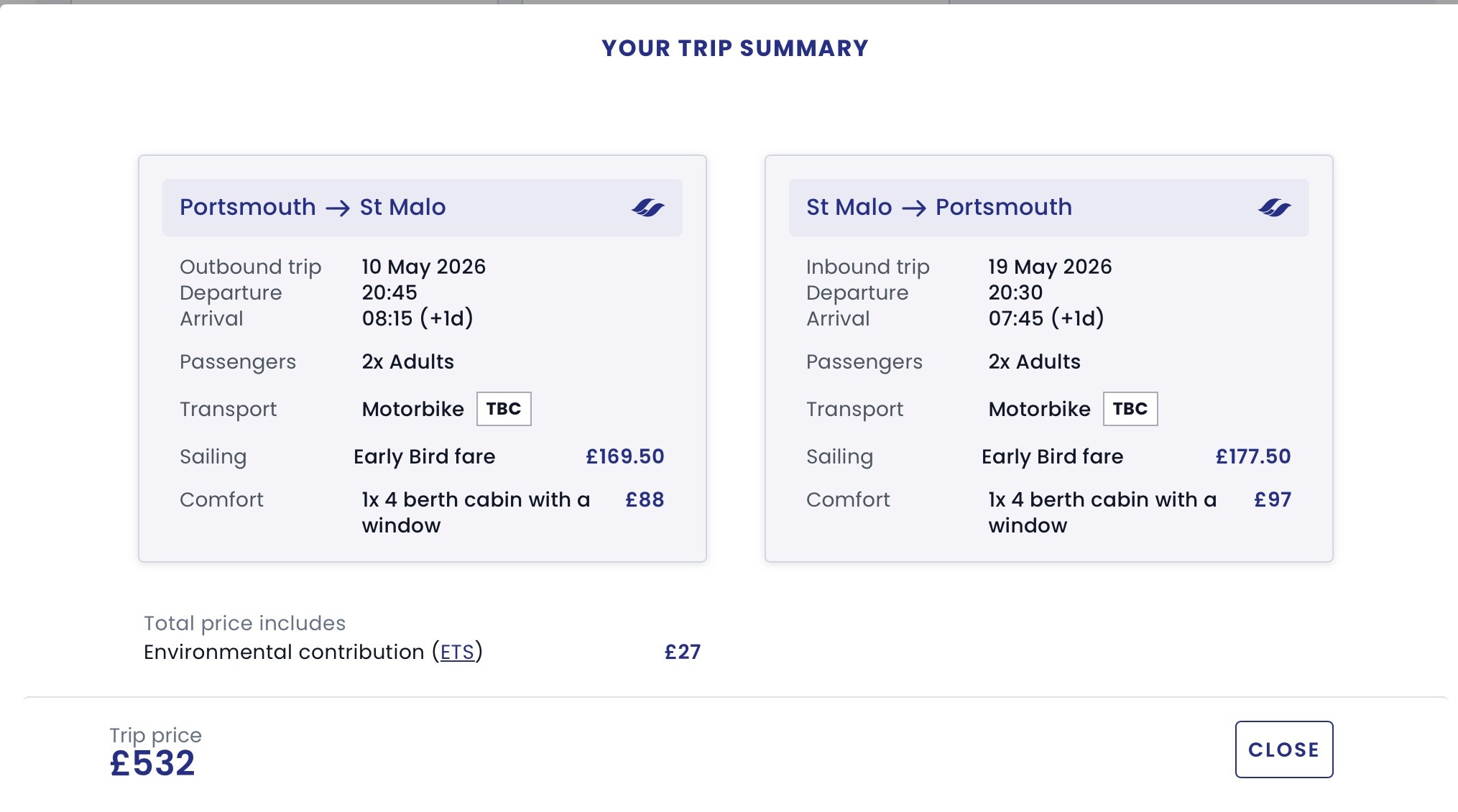Viewport: 1458px width, 812px height.
Task: Click the Portsmouth to St Malo arrow
Action: pyautogui.click(x=338, y=208)
